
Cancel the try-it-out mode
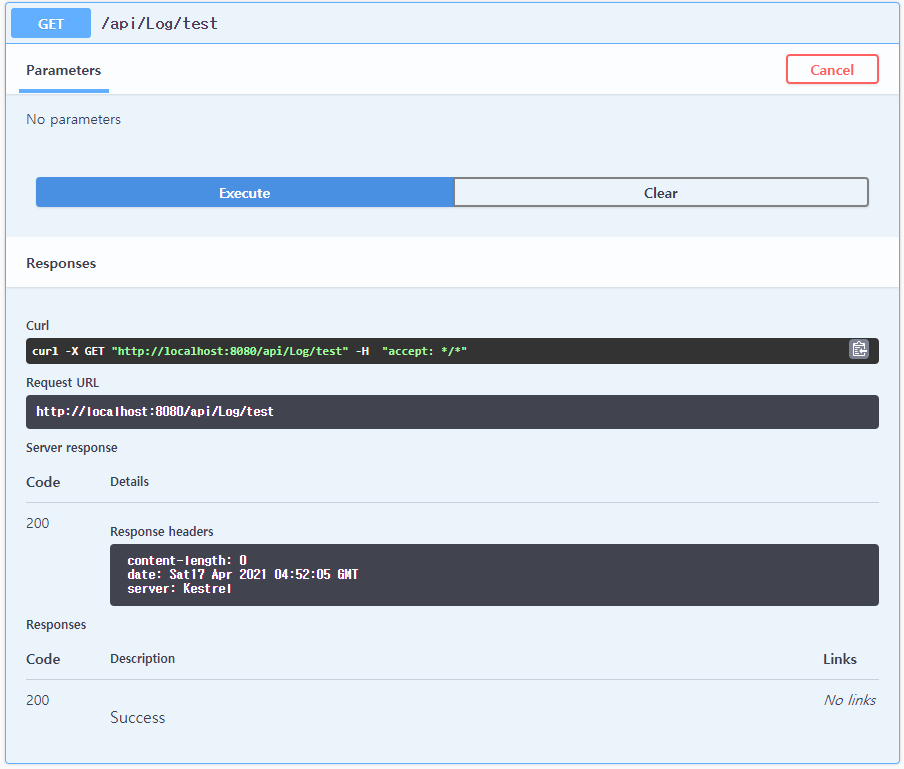(832, 70)
